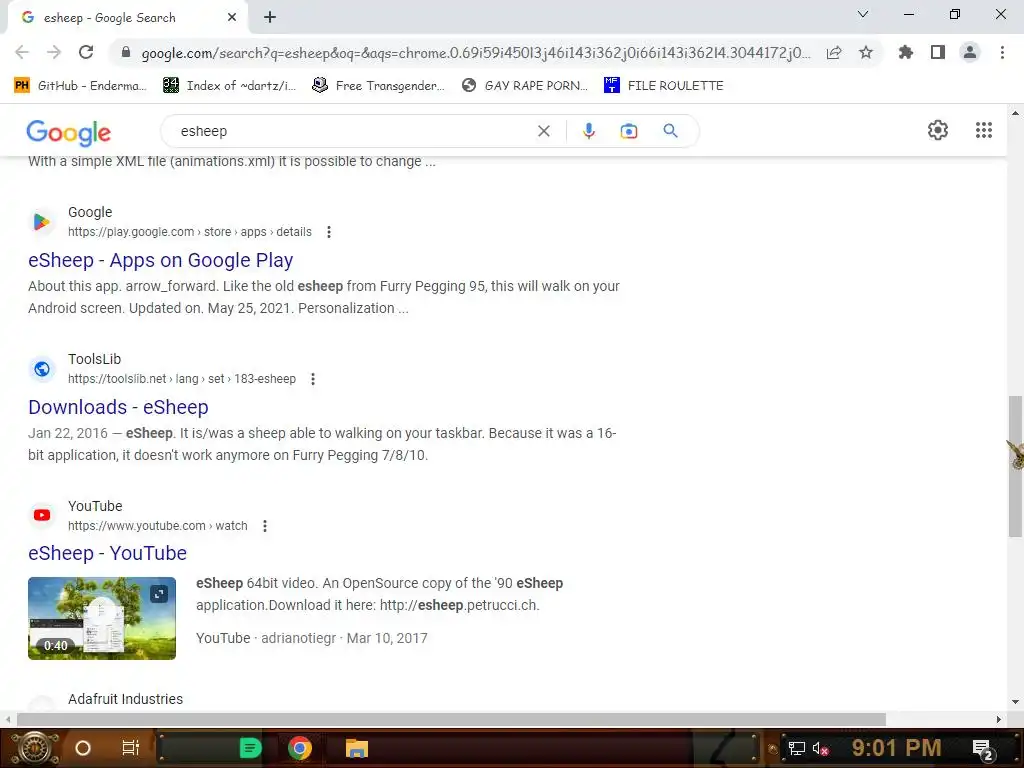
Task: Open the green notes app on taskbar
Action: [250, 748]
